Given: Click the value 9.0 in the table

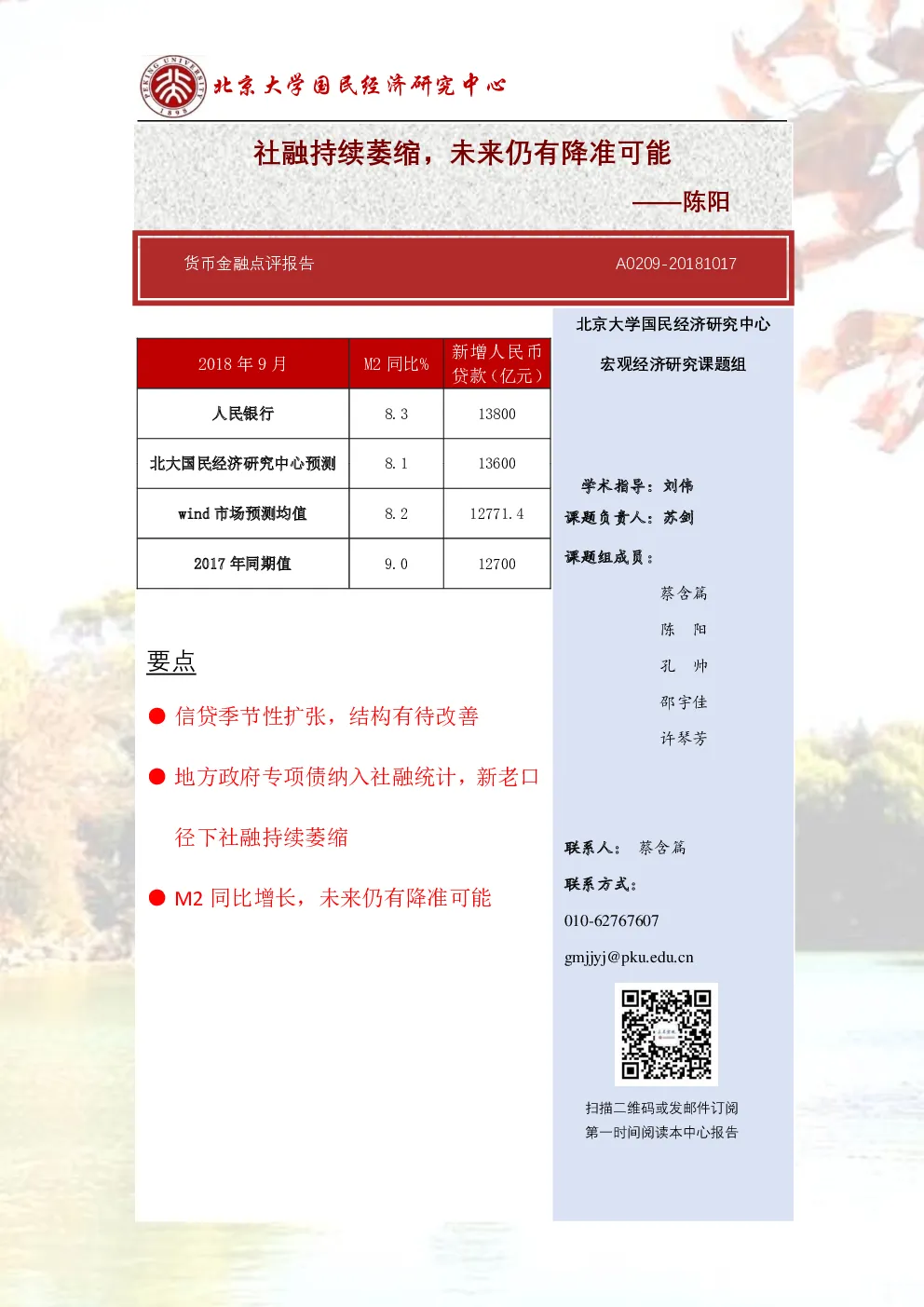Looking at the screenshot, I should 396,564.
